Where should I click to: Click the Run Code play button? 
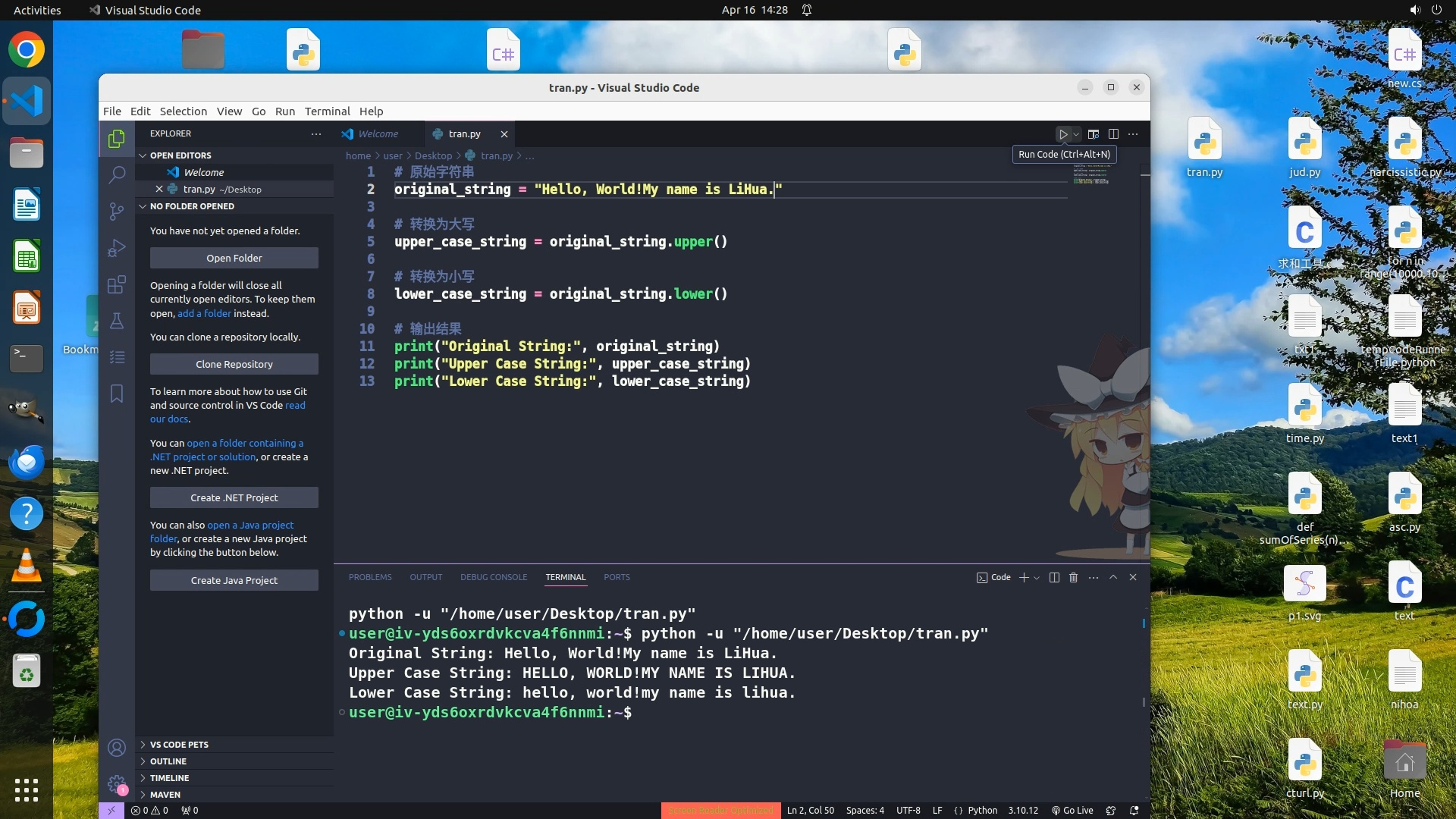[1063, 134]
